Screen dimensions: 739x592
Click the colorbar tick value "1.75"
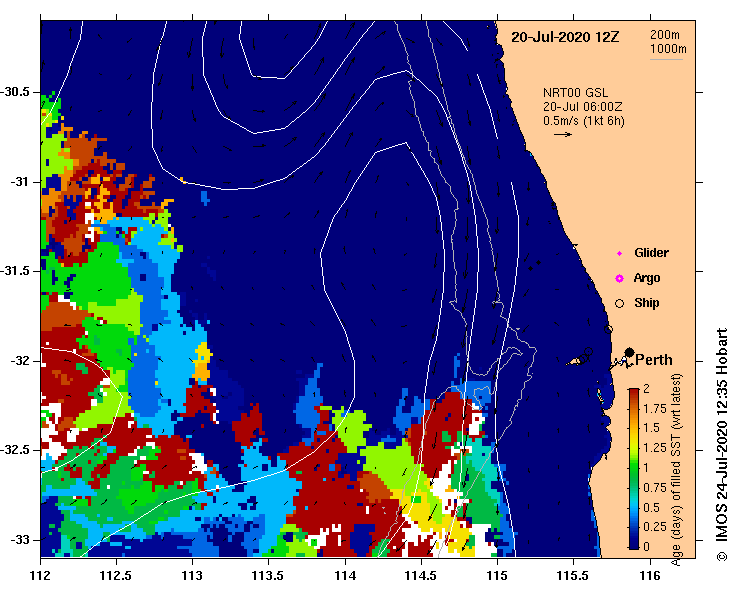click(x=655, y=409)
